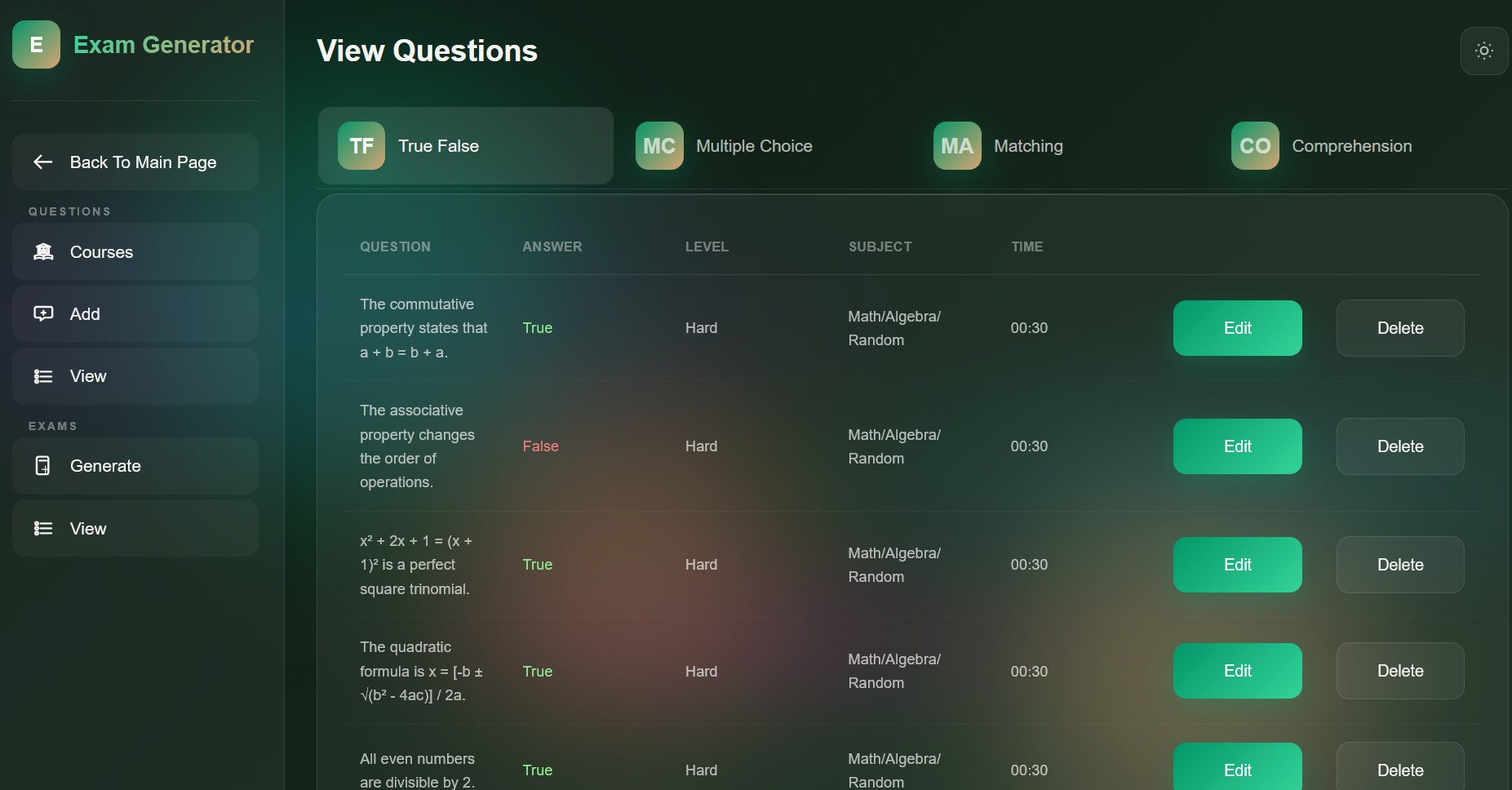
Task: Click True answer in even numbers row
Action: coord(537,770)
